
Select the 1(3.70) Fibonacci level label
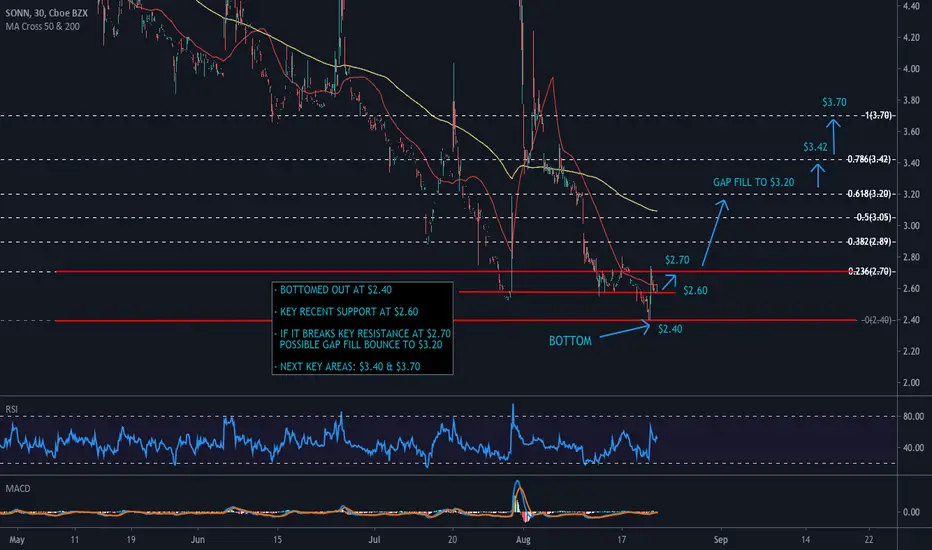point(879,115)
